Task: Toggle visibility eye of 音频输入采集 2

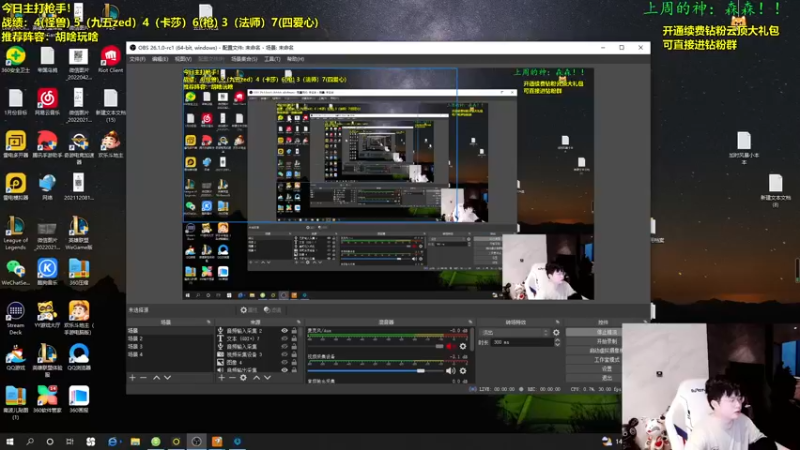Action: click(x=285, y=331)
